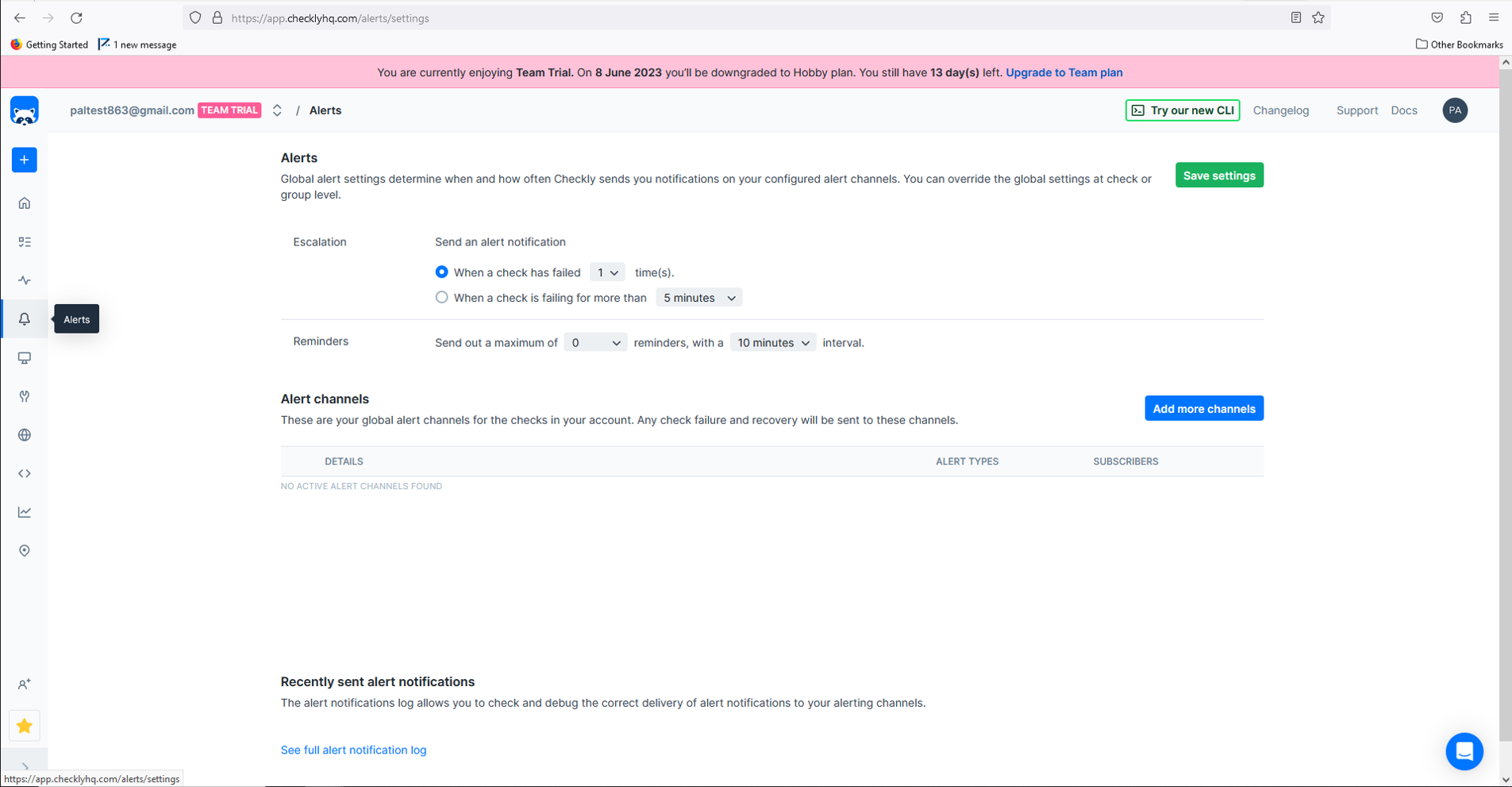Viewport: 1512px width, 787px height.
Task: Open the 10 minutes reminder interval dropdown
Action: [773, 343]
